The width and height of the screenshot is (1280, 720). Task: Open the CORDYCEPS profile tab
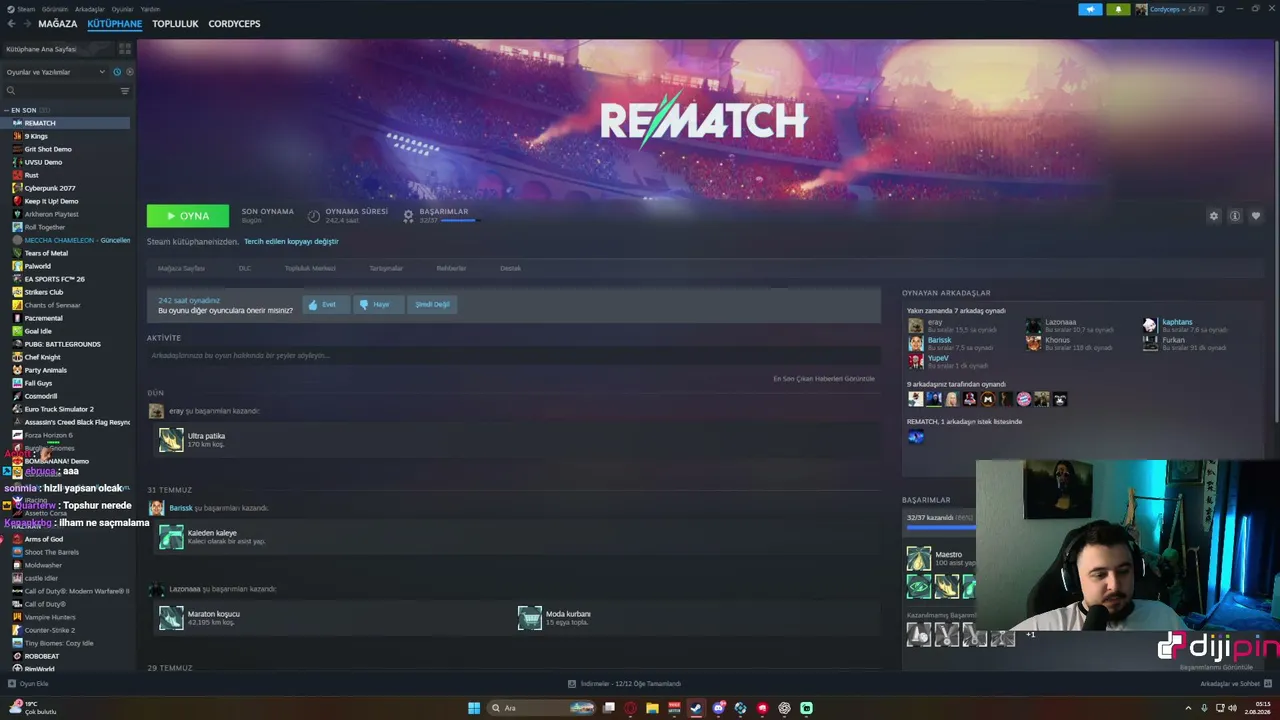tap(234, 24)
